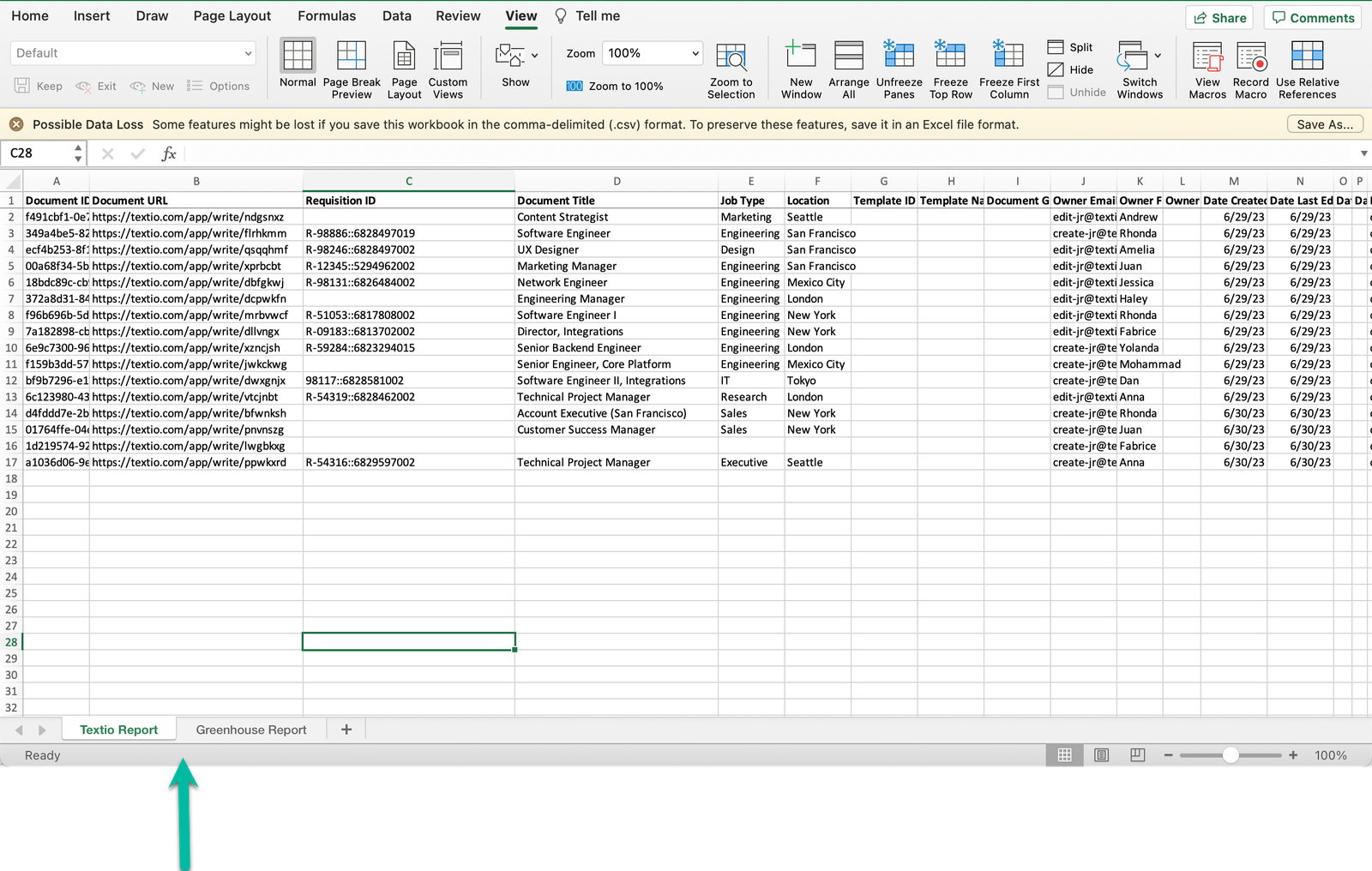Open the sheet view Default dropdown
This screenshot has height=871, width=1372.
pyautogui.click(x=134, y=53)
